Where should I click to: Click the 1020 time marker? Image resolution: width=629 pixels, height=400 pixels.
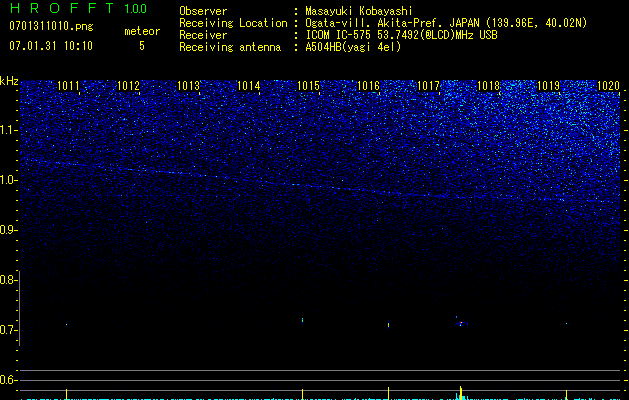(x=608, y=86)
